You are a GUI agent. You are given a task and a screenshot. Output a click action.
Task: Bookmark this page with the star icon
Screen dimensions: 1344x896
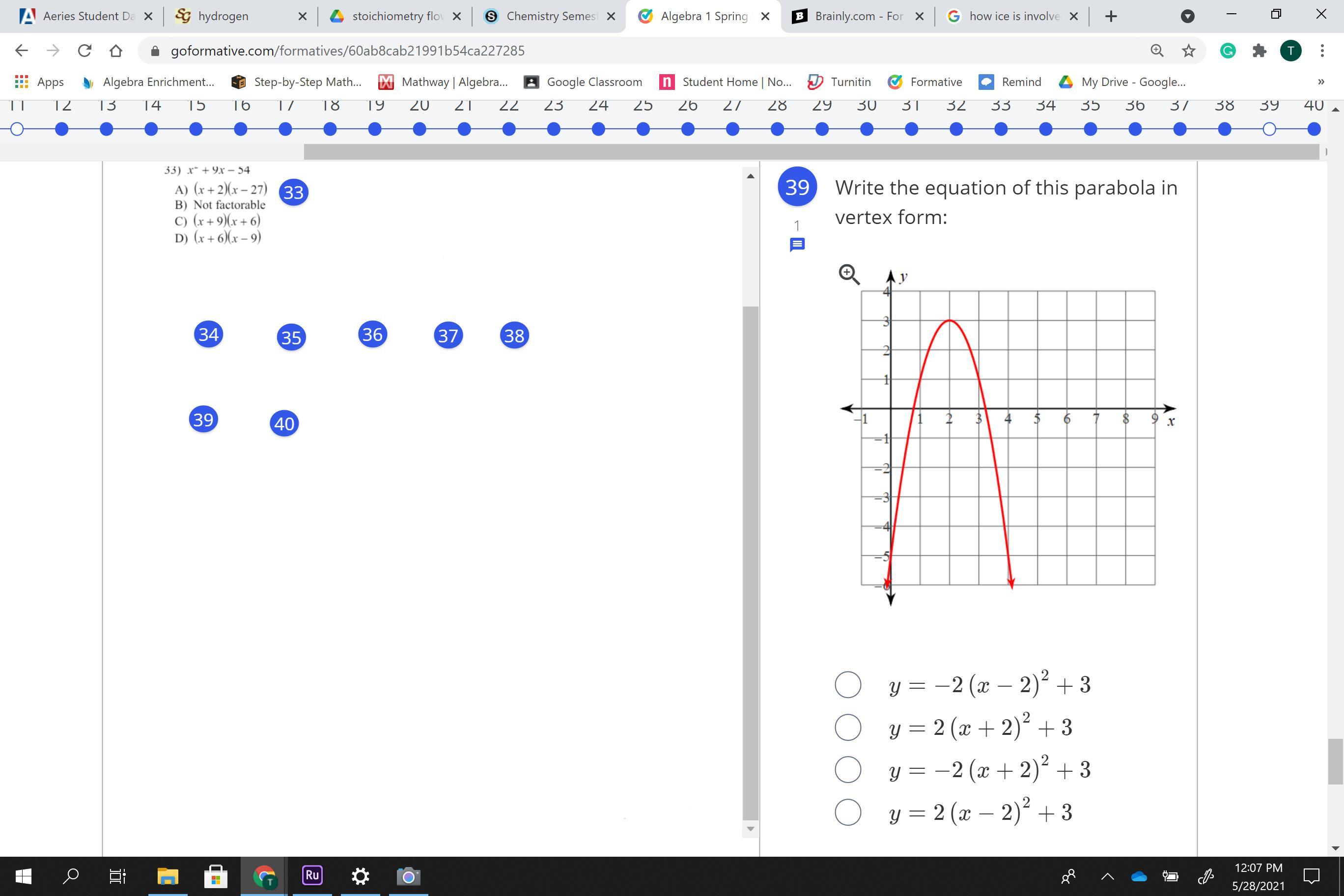click(1189, 51)
